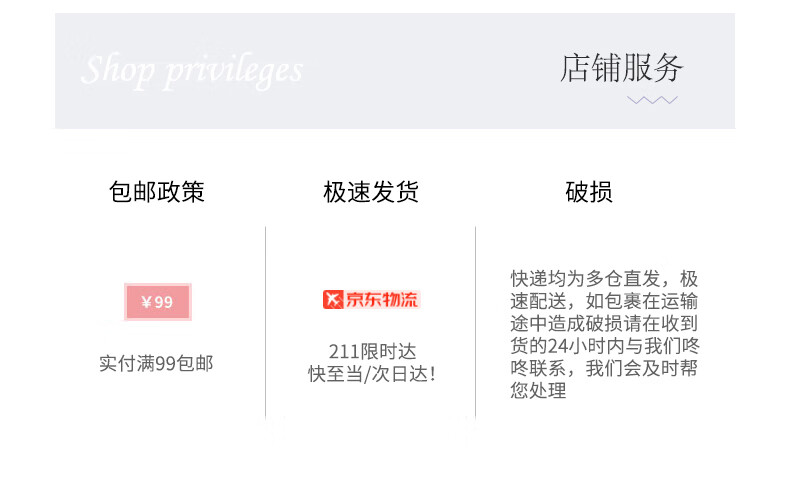The width and height of the screenshot is (790, 484).
Task: Click the gray Shop privileges banner
Action: click(395, 71)
